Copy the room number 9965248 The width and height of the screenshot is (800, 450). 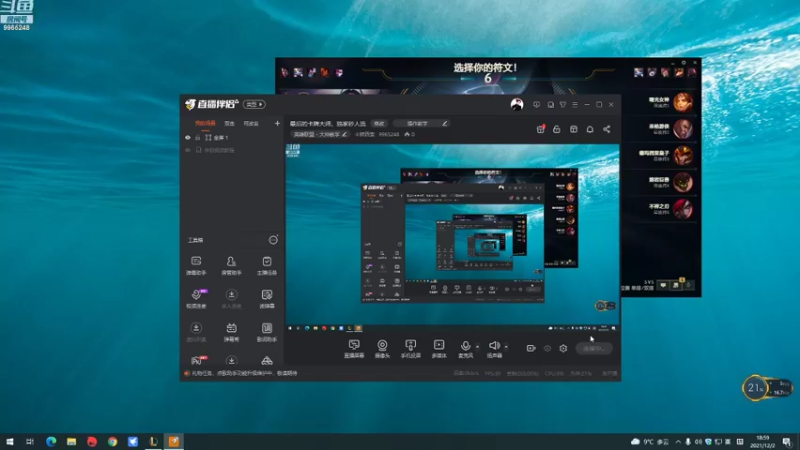(389, 134)
